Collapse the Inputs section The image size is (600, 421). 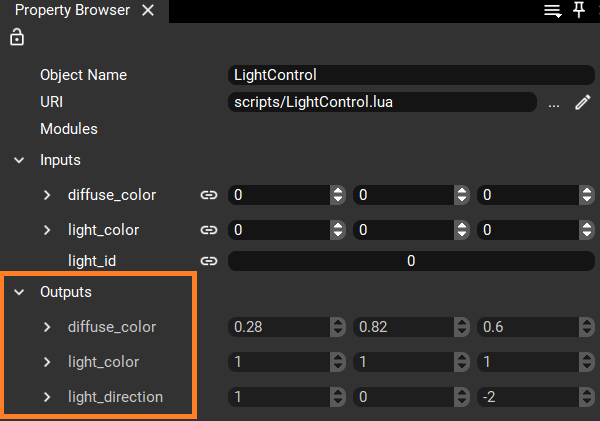point(19,160)
